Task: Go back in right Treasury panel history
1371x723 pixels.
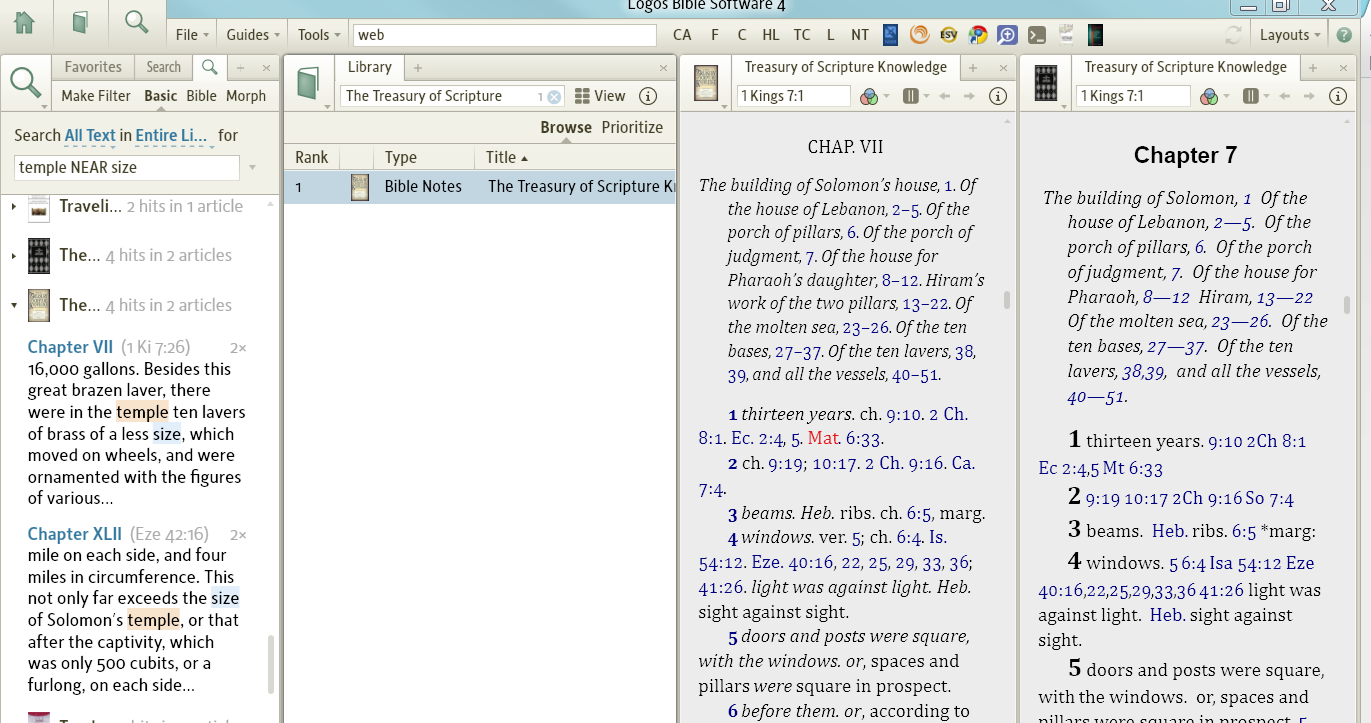Action: coord(1285,96)
